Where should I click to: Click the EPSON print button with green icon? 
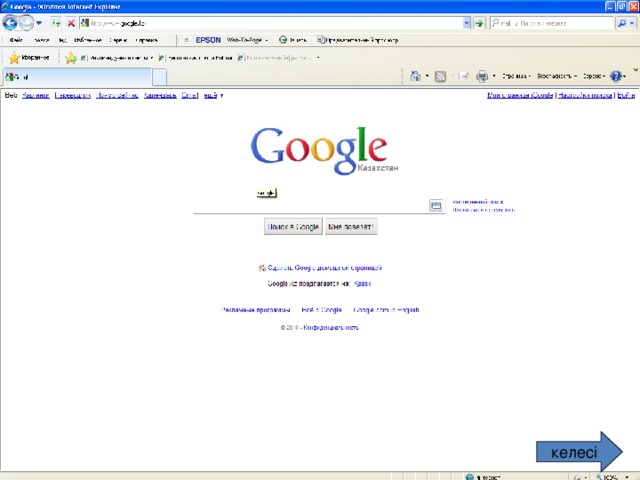[x=293, y=40]
